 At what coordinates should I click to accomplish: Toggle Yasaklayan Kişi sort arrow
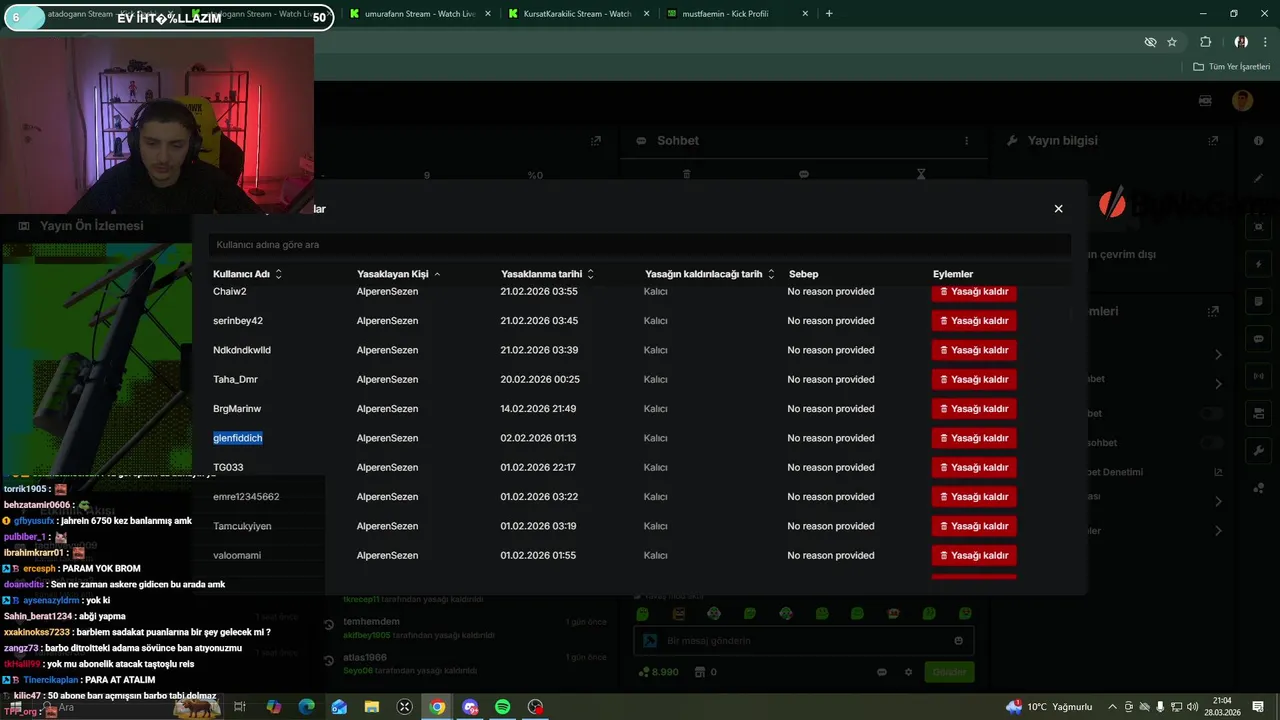point(437,274)
